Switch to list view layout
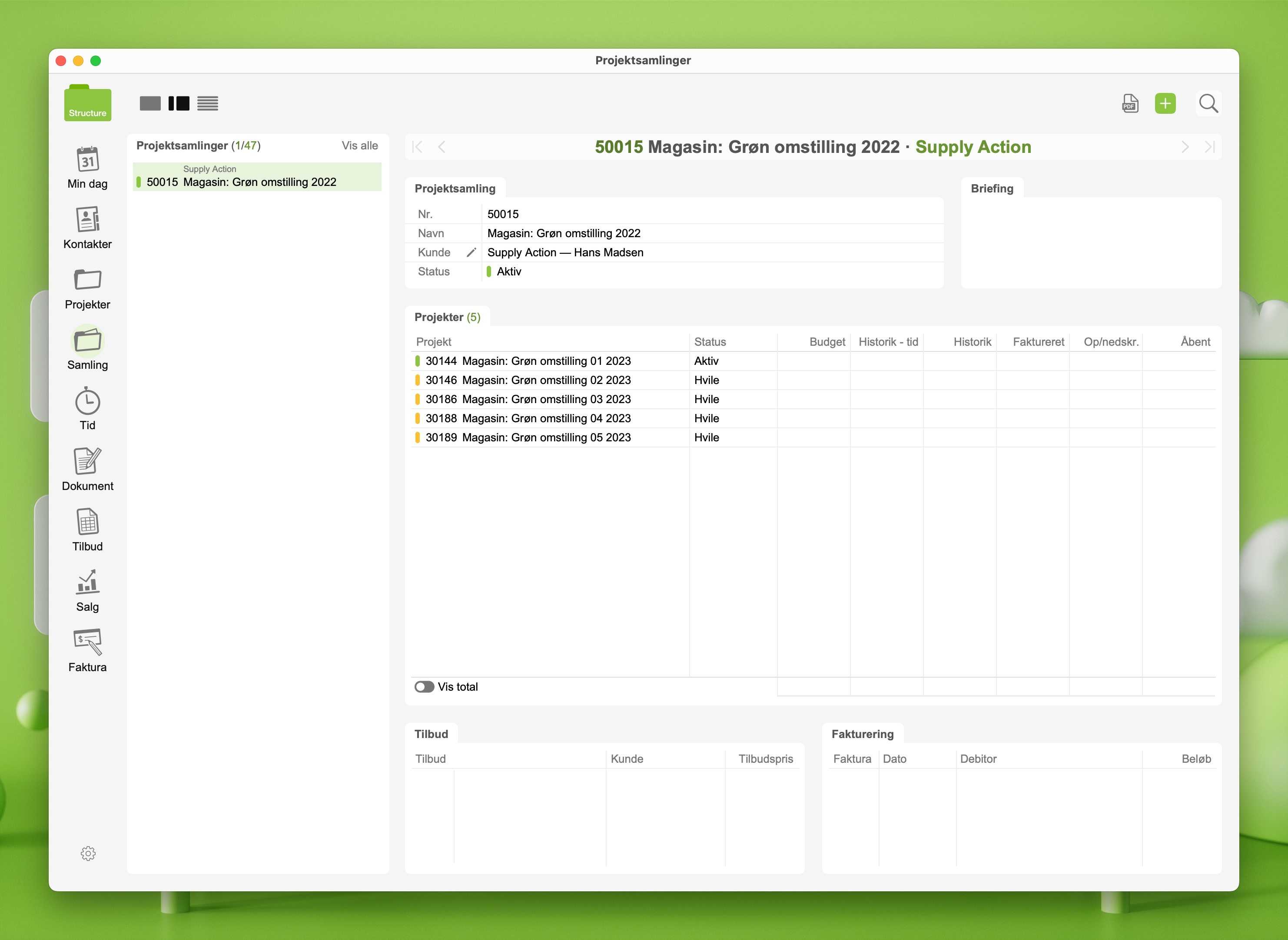 pos(208,103)
